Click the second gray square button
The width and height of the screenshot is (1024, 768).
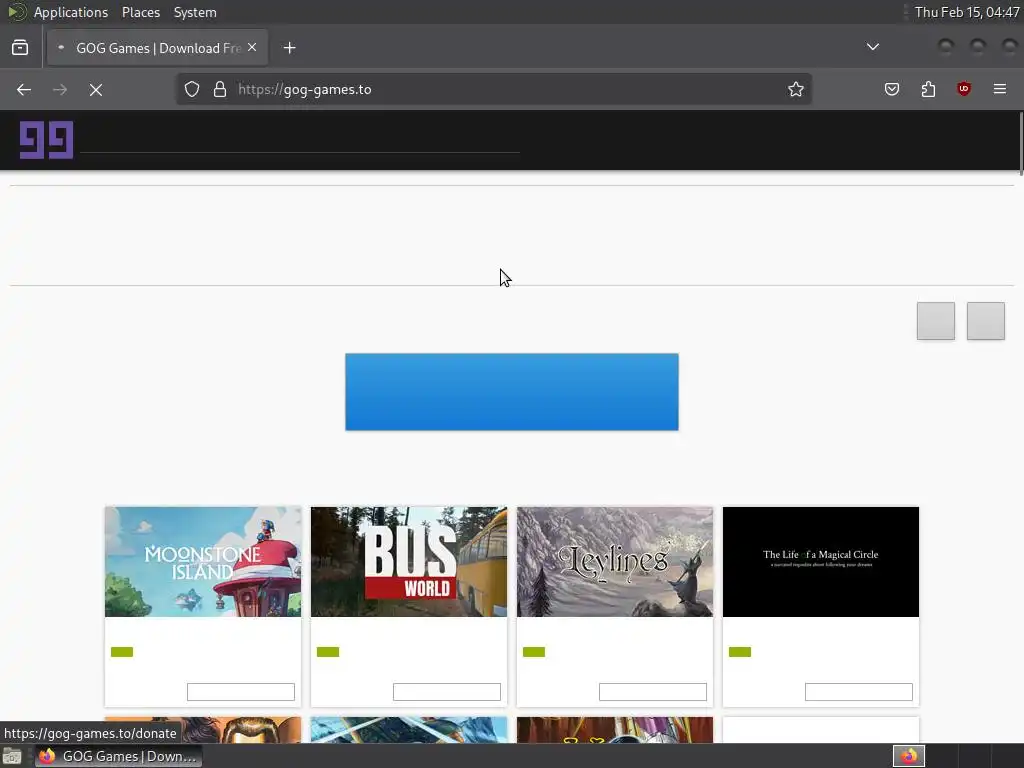tap(985, 321)
